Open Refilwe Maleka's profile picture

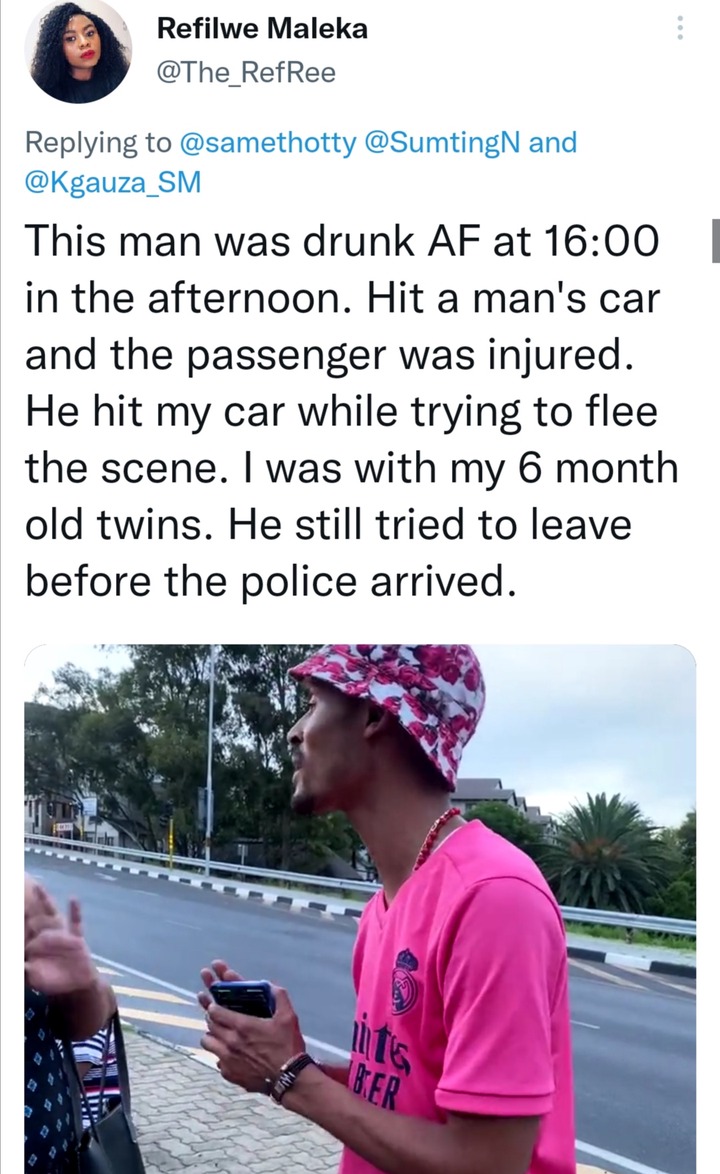[x=77, y=49]
